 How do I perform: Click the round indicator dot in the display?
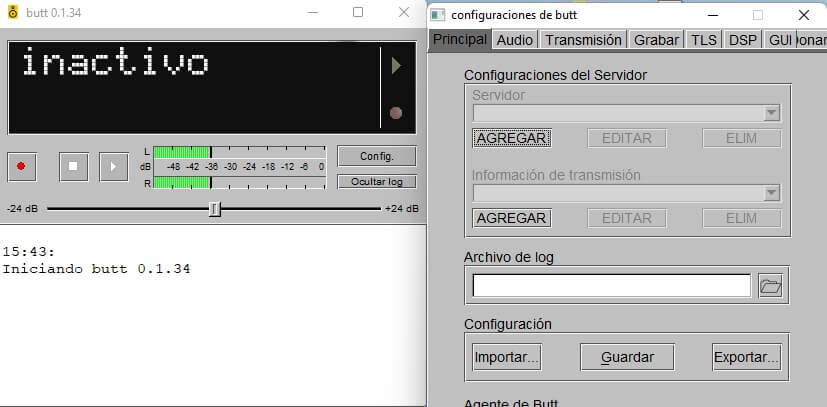pyautogui.click(x=396, y=113)
